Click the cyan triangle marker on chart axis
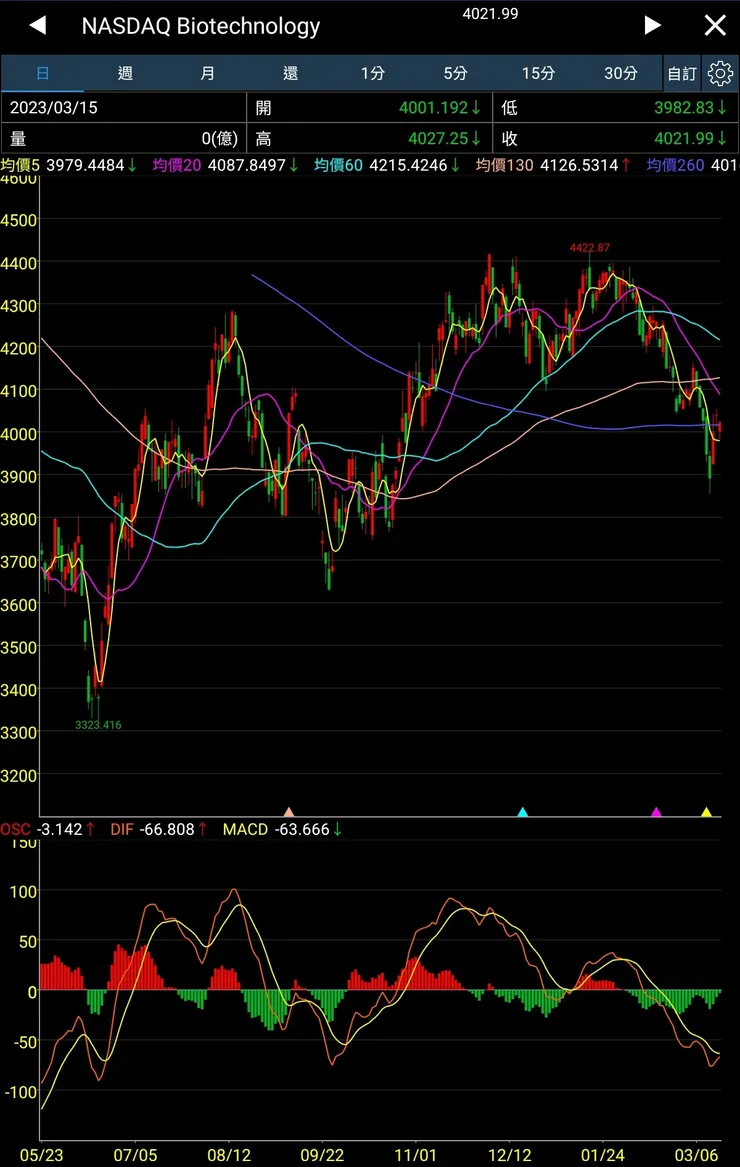 tap(522, 811)
